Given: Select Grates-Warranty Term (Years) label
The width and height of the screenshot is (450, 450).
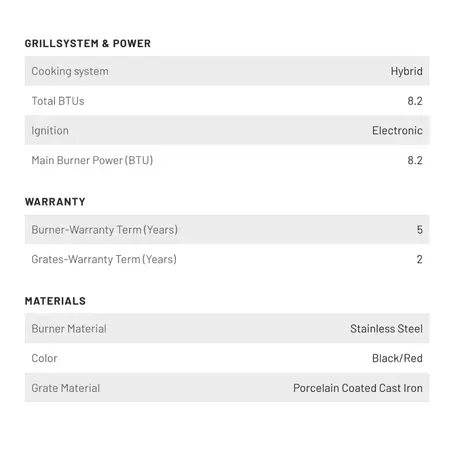Looking at the screenshot, I should click(x=104, y=259).
